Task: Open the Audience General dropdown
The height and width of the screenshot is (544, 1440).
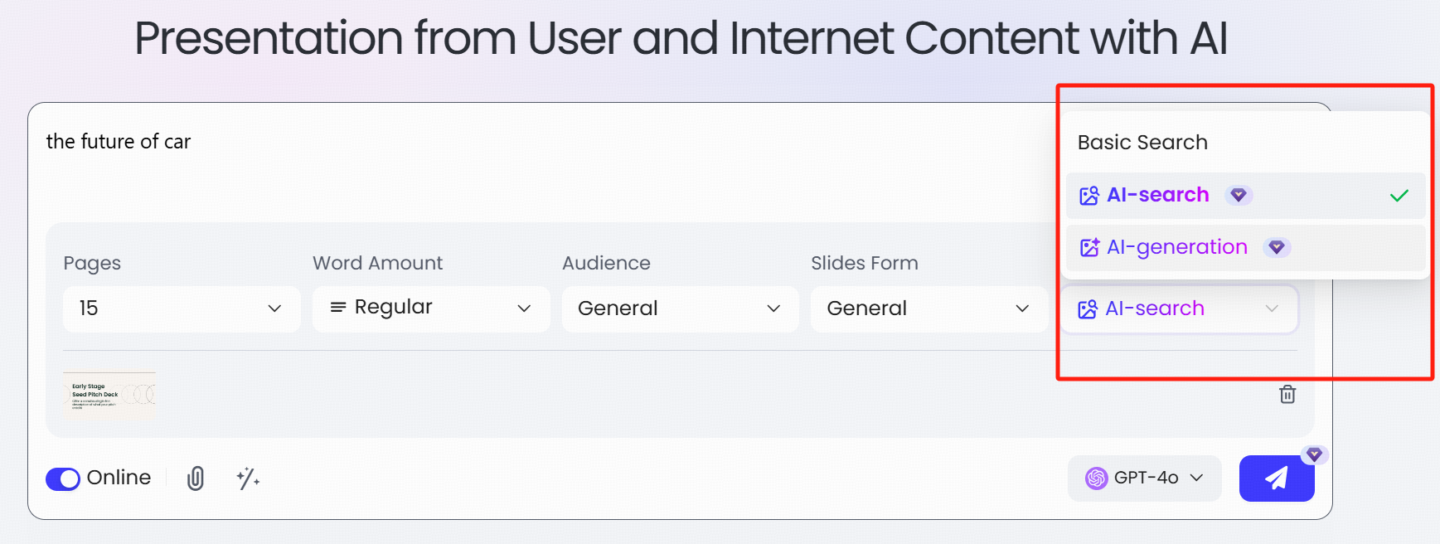Action: tap(680, 308)
